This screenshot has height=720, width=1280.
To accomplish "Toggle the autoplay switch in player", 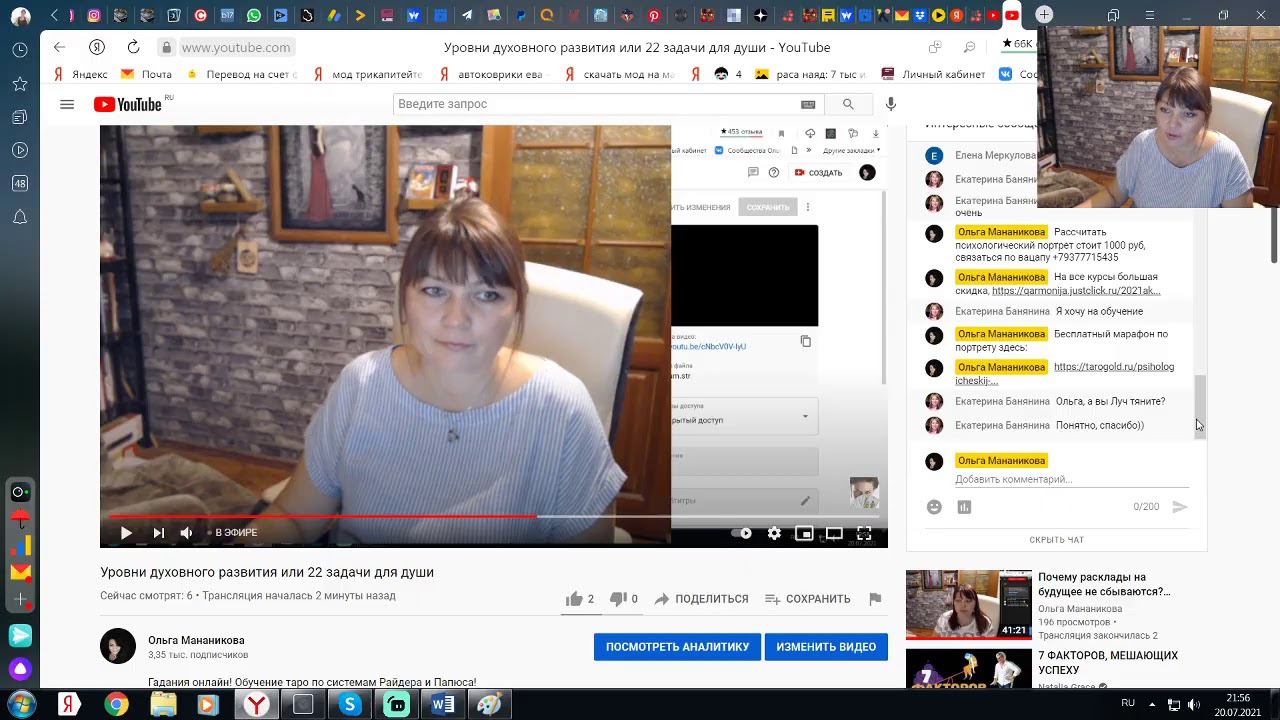I will tap(741, 533).
